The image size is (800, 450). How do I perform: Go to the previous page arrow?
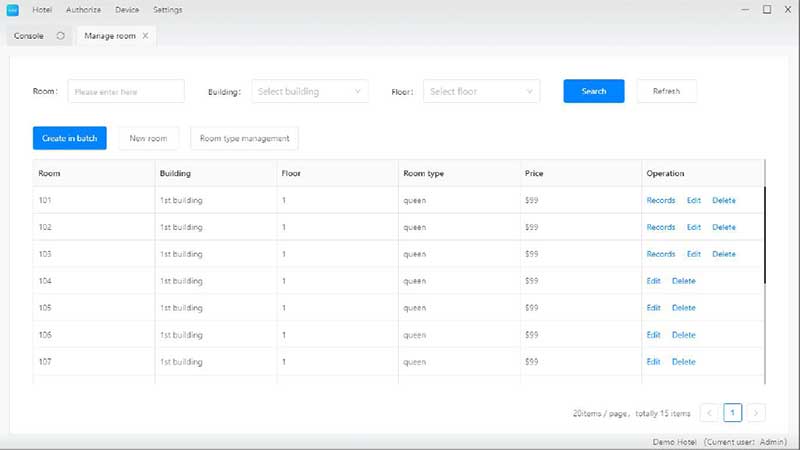(x=709, y=412)
